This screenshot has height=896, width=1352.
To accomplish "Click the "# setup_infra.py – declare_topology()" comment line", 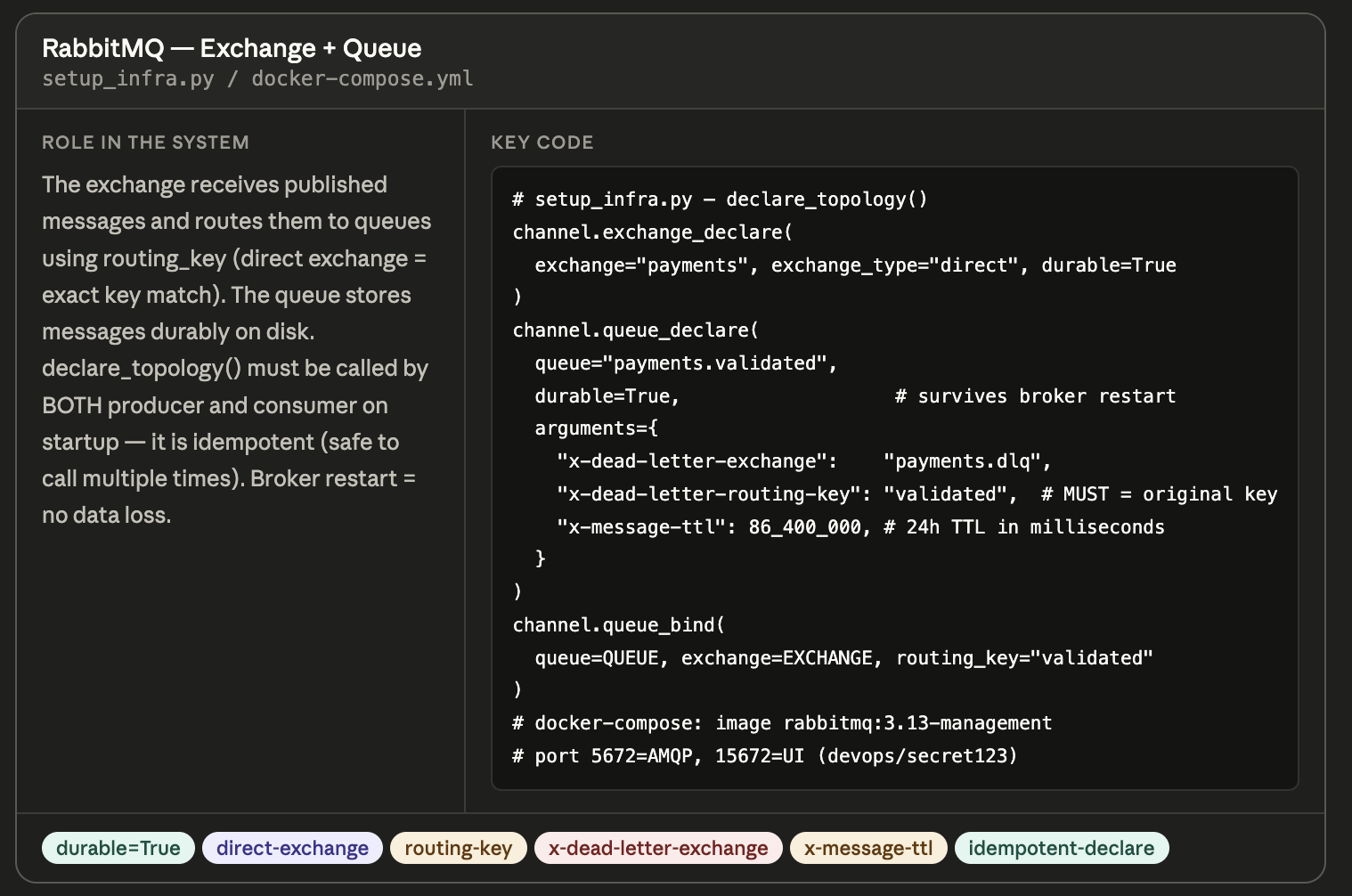I will coord(720,199).
